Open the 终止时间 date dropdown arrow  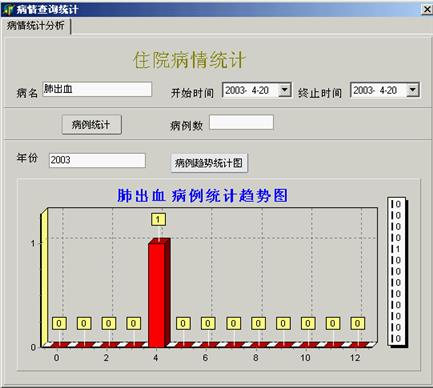click(x=413, y=90)
